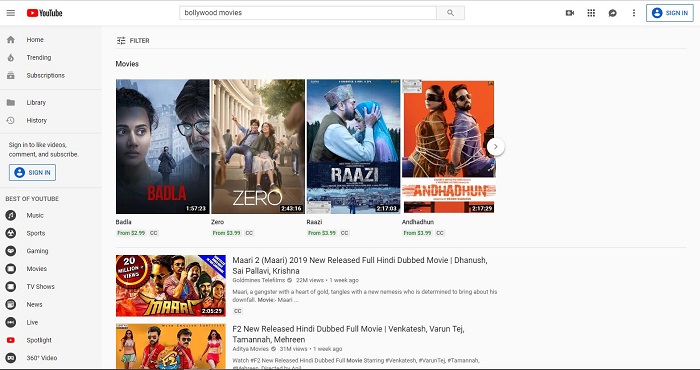Open Library label in sidebar
The height and width of the screenshot is (370, 700).
click(36, 103)
